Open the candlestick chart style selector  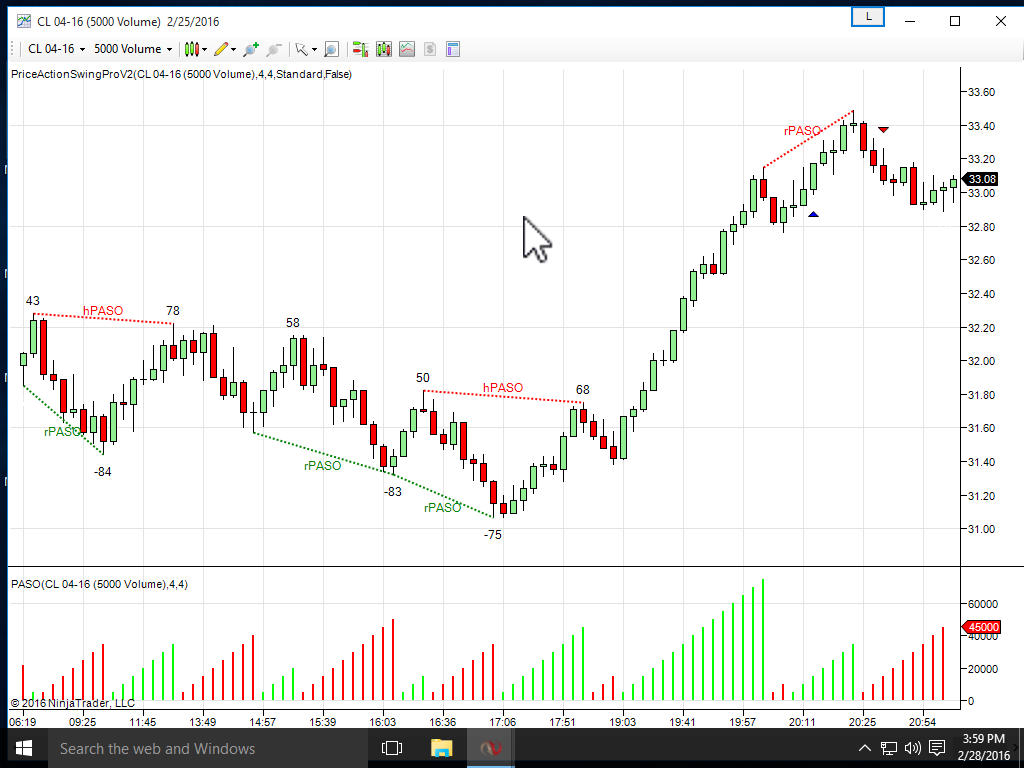coord(191,49)
